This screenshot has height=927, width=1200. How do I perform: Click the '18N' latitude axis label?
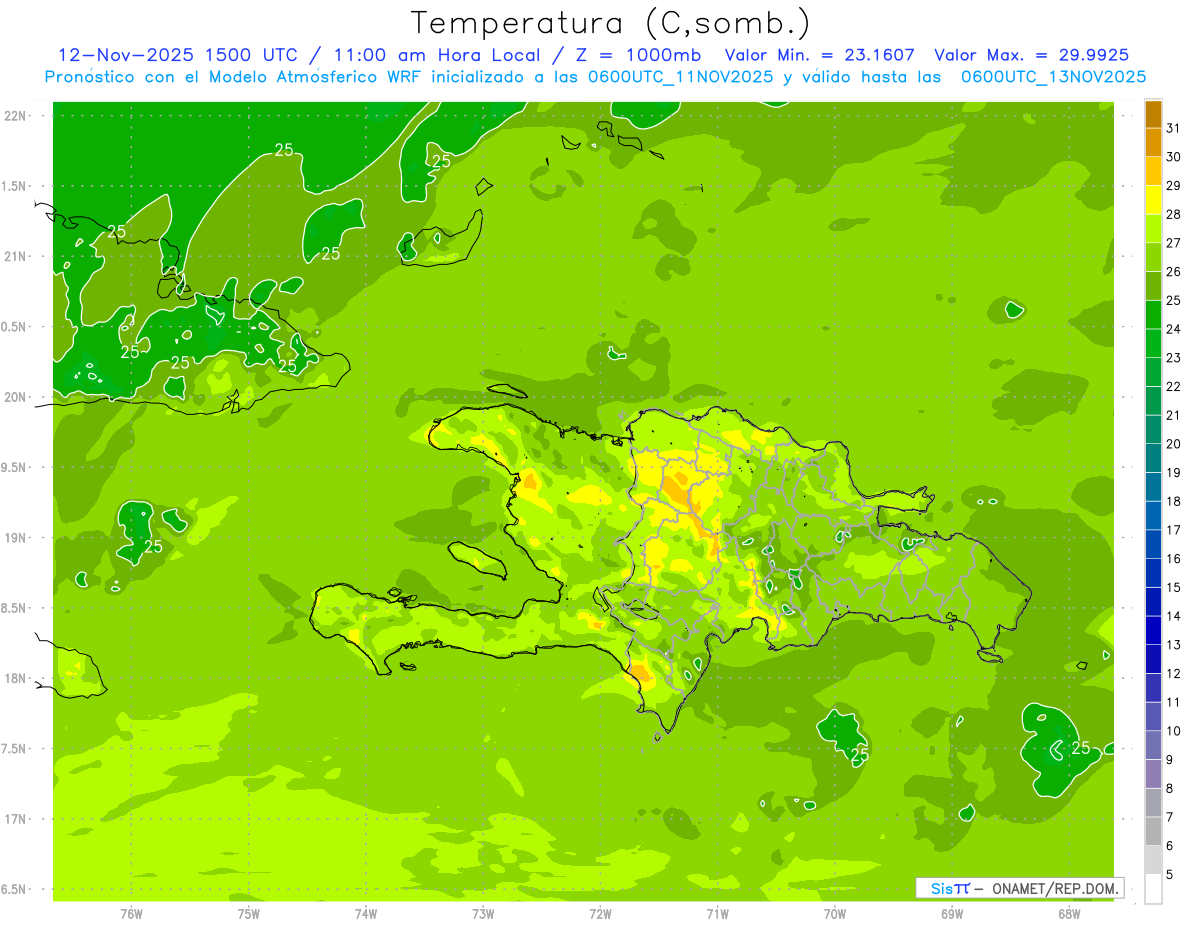point(14,678)
